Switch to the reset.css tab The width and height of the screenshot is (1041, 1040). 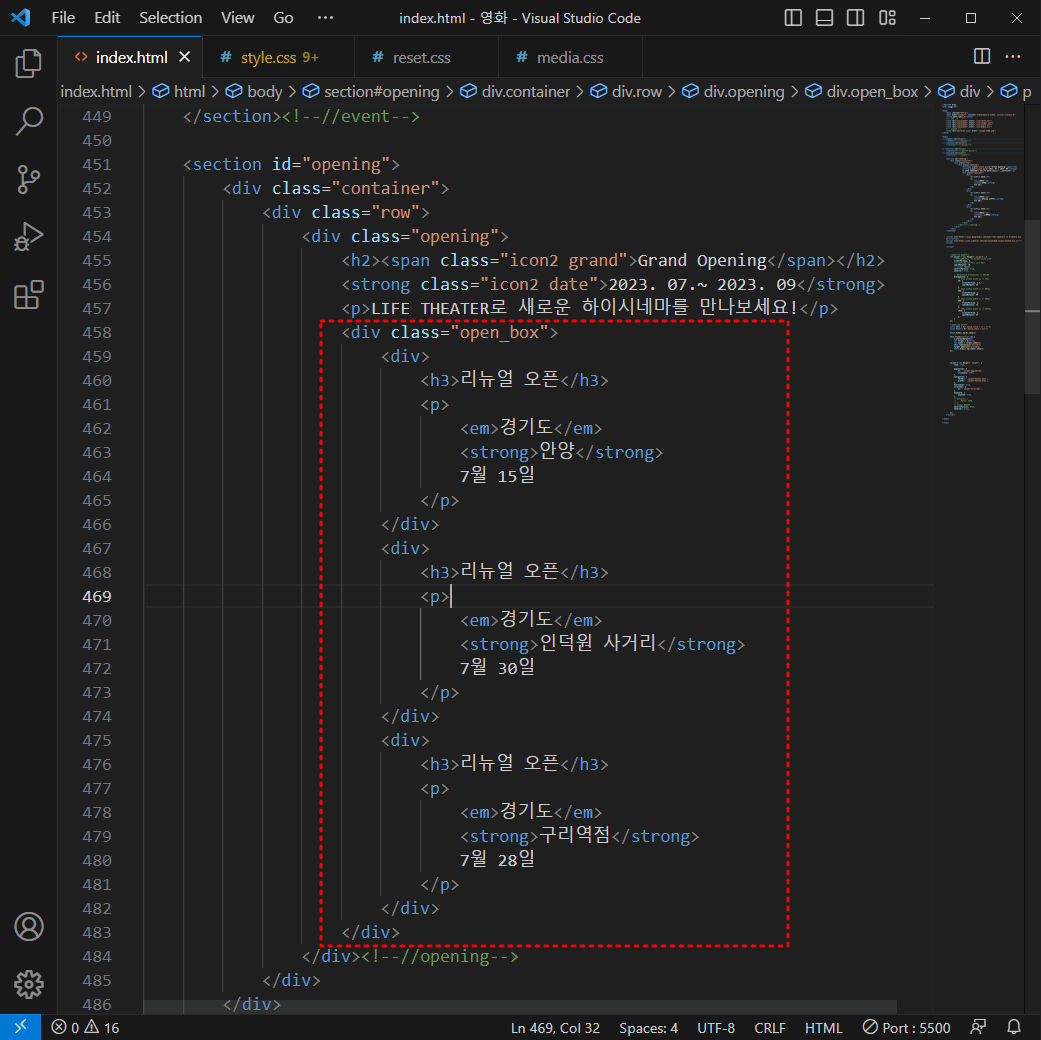426,57
